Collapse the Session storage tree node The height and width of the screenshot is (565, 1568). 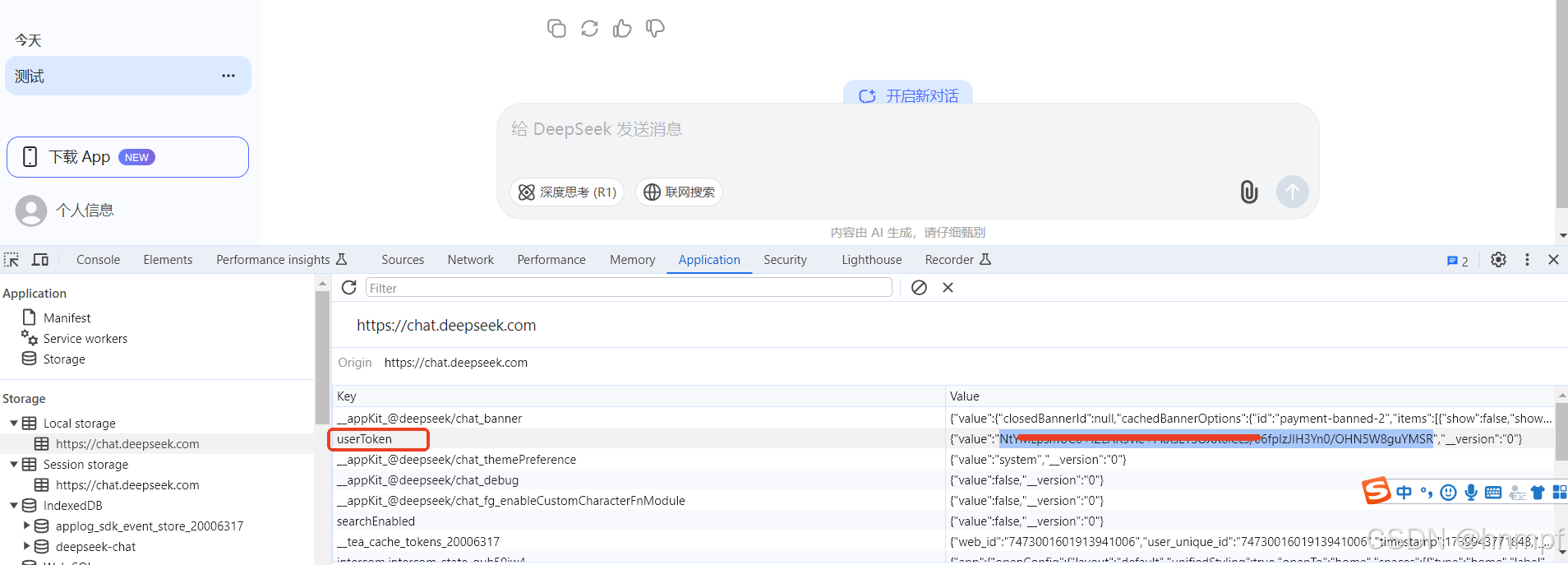(14, 465)
